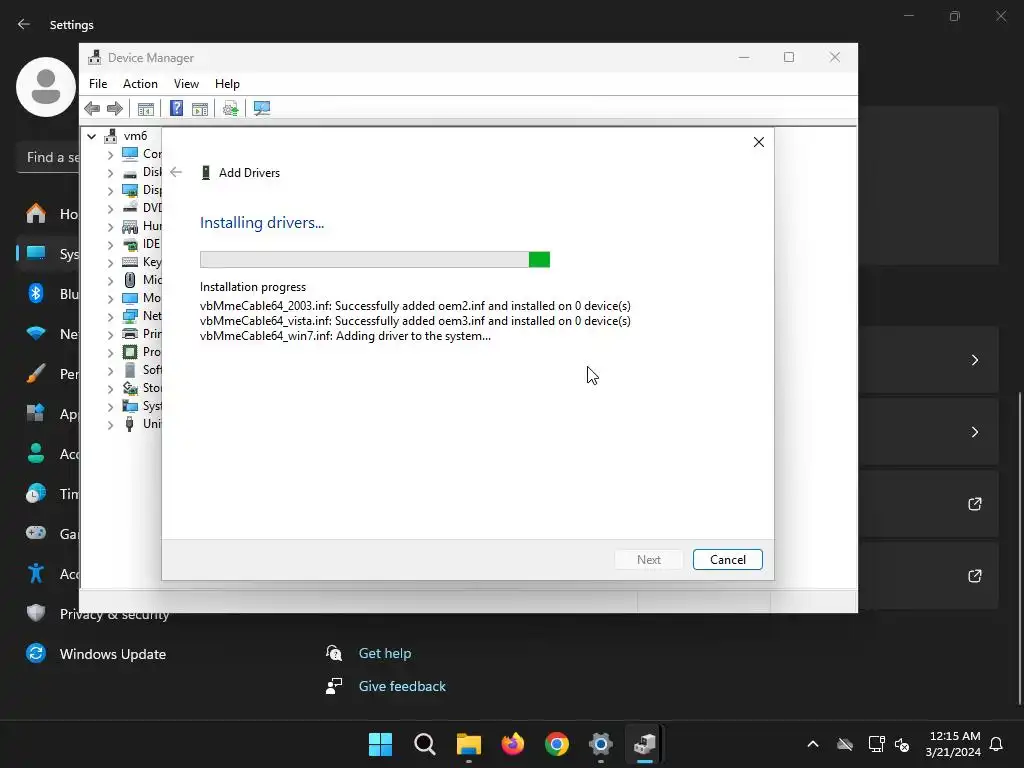Open Accessibility via the sidebar icon
This screenshot has width=1024, height=768.
coord(36,573)
